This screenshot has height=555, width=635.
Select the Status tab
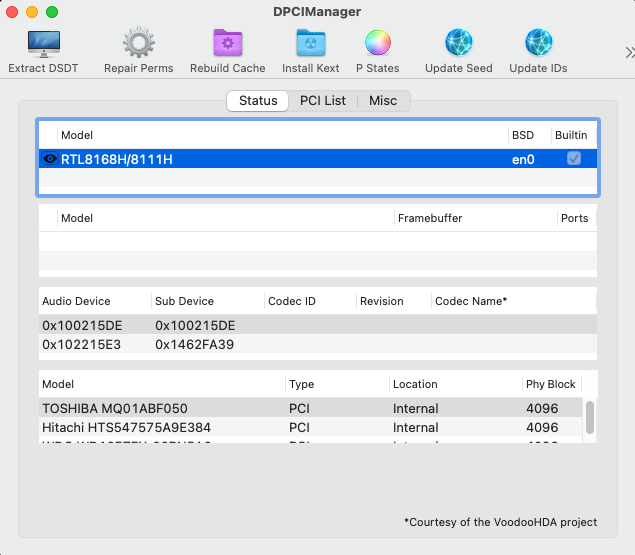(258, 101)
